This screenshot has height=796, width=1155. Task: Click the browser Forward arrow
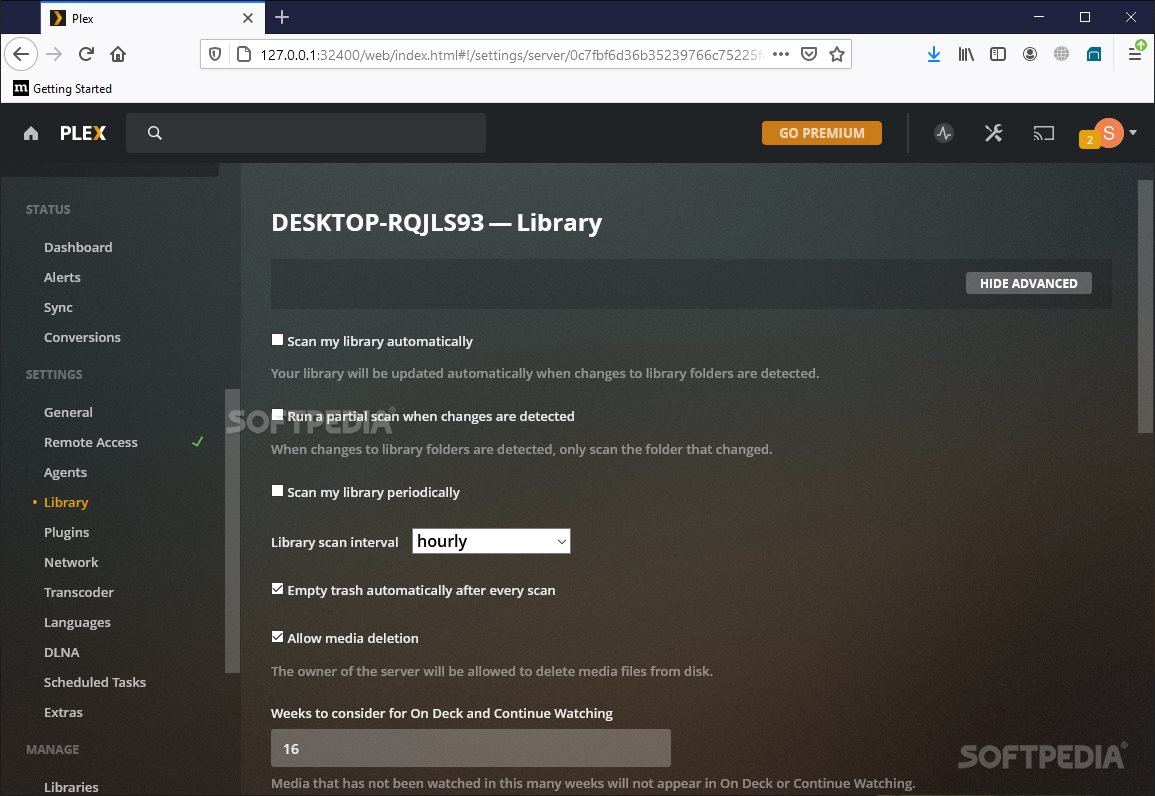coord(54,54)
